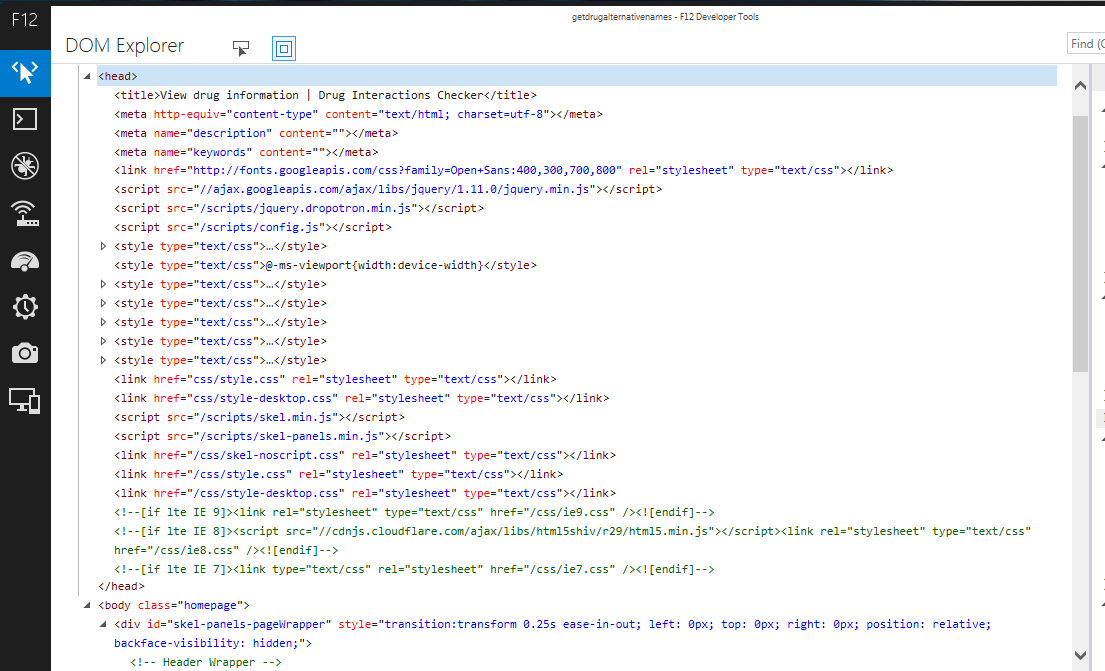The height and width of the screenshot is (671, 1105).
Task: Click the F12 Developer Tools window title
Action: coord(665,17)
